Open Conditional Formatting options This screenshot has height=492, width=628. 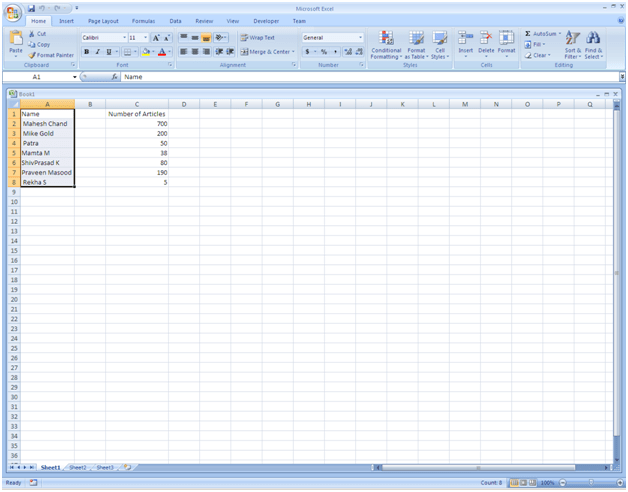(386, 44)
